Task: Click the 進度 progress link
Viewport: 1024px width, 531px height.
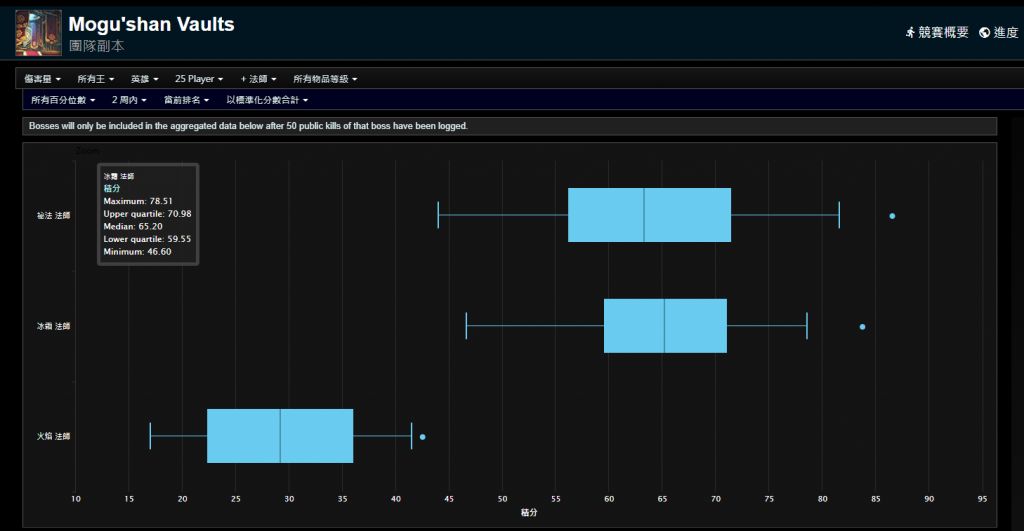Action: coord(1005,33)
